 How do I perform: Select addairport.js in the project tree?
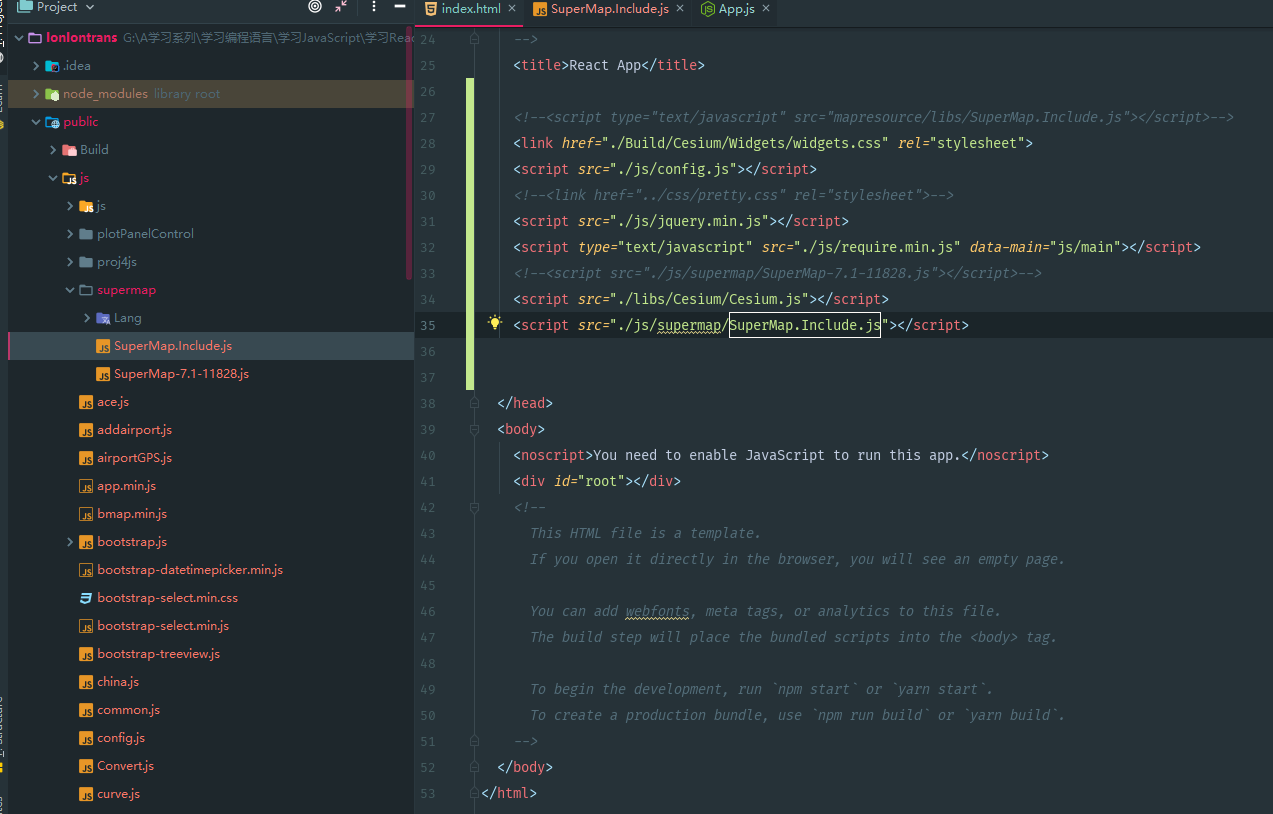click(x=134, y=430)
